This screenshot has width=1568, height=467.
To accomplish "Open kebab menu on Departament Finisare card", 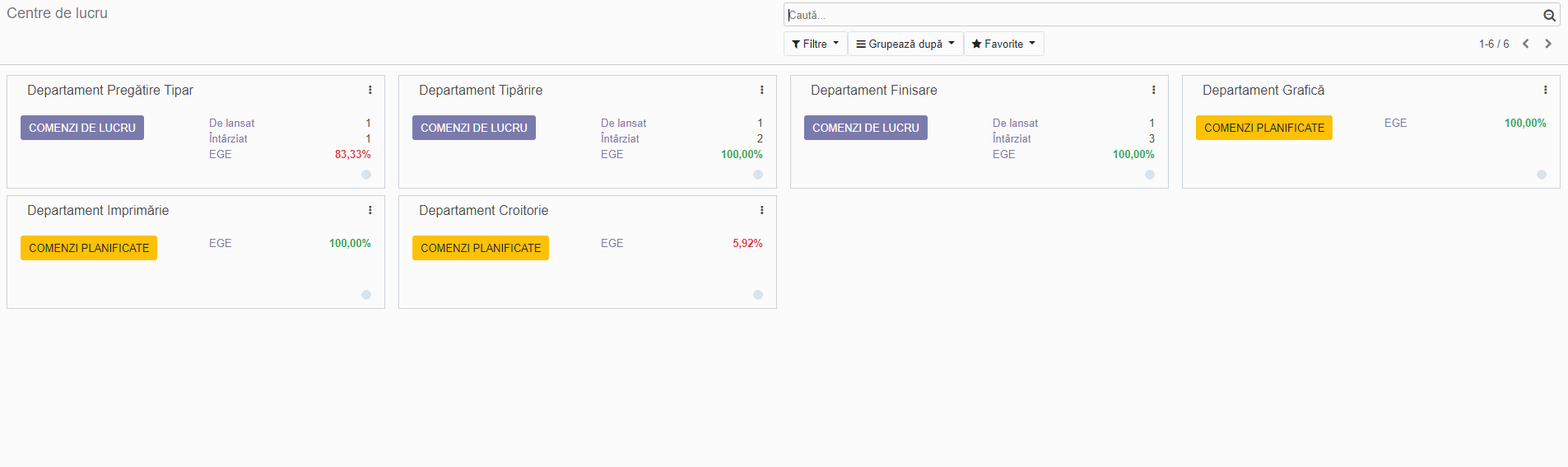I will (1153, 90).
